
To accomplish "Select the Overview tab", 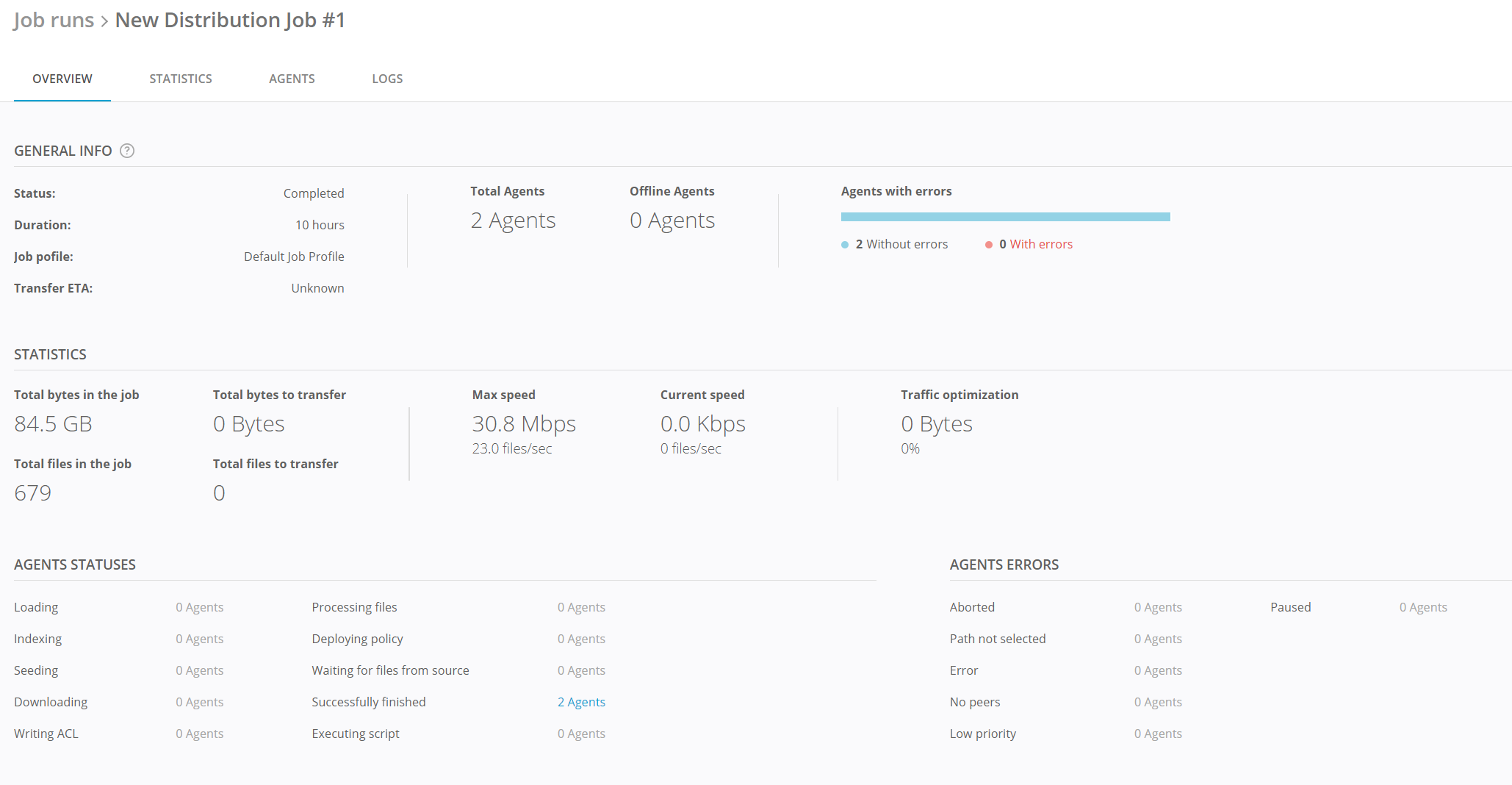I will (x=62, y=79).
